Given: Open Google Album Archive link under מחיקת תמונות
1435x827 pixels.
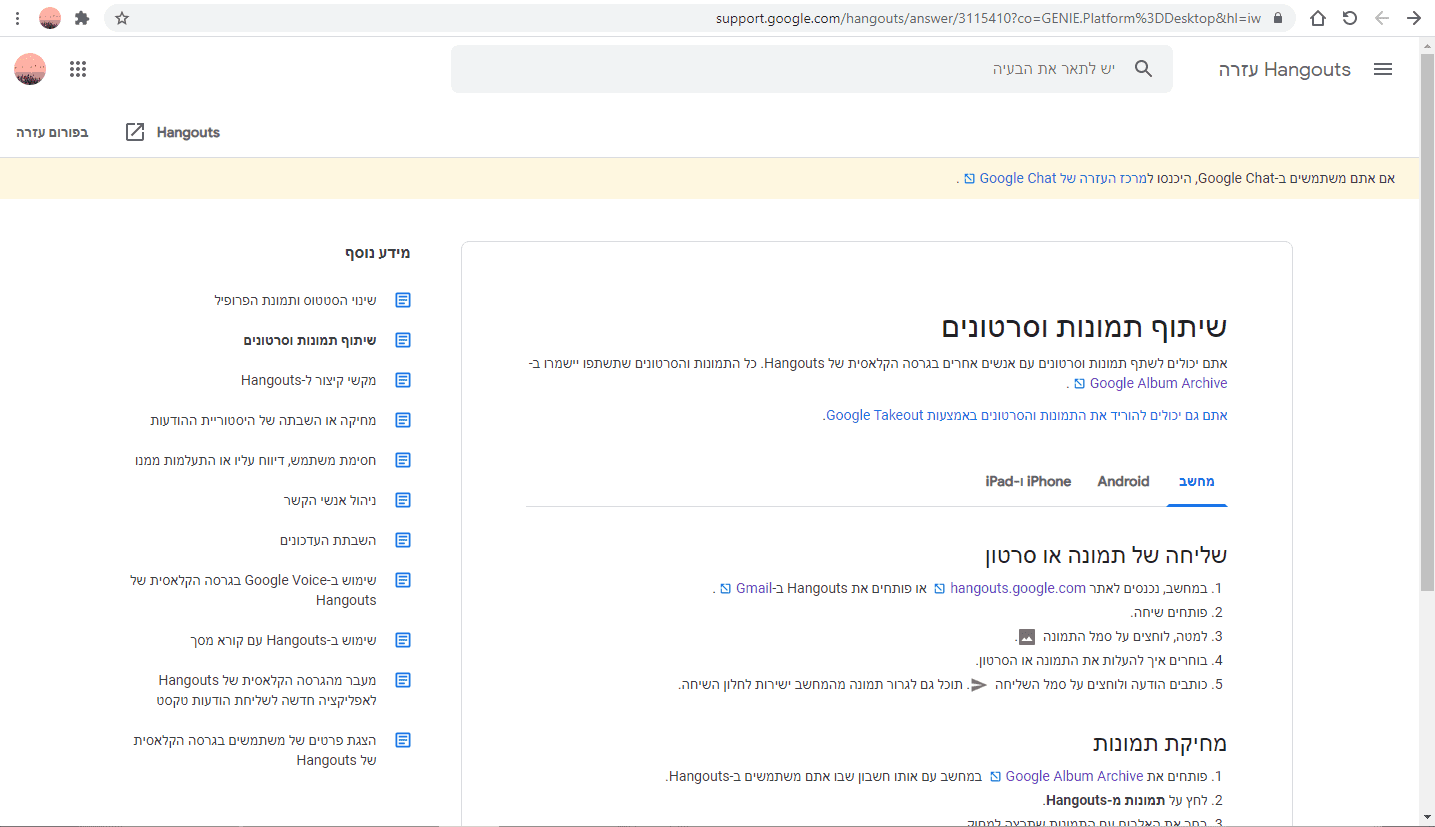Looking at the screenshot, I should click(1065, 776).
